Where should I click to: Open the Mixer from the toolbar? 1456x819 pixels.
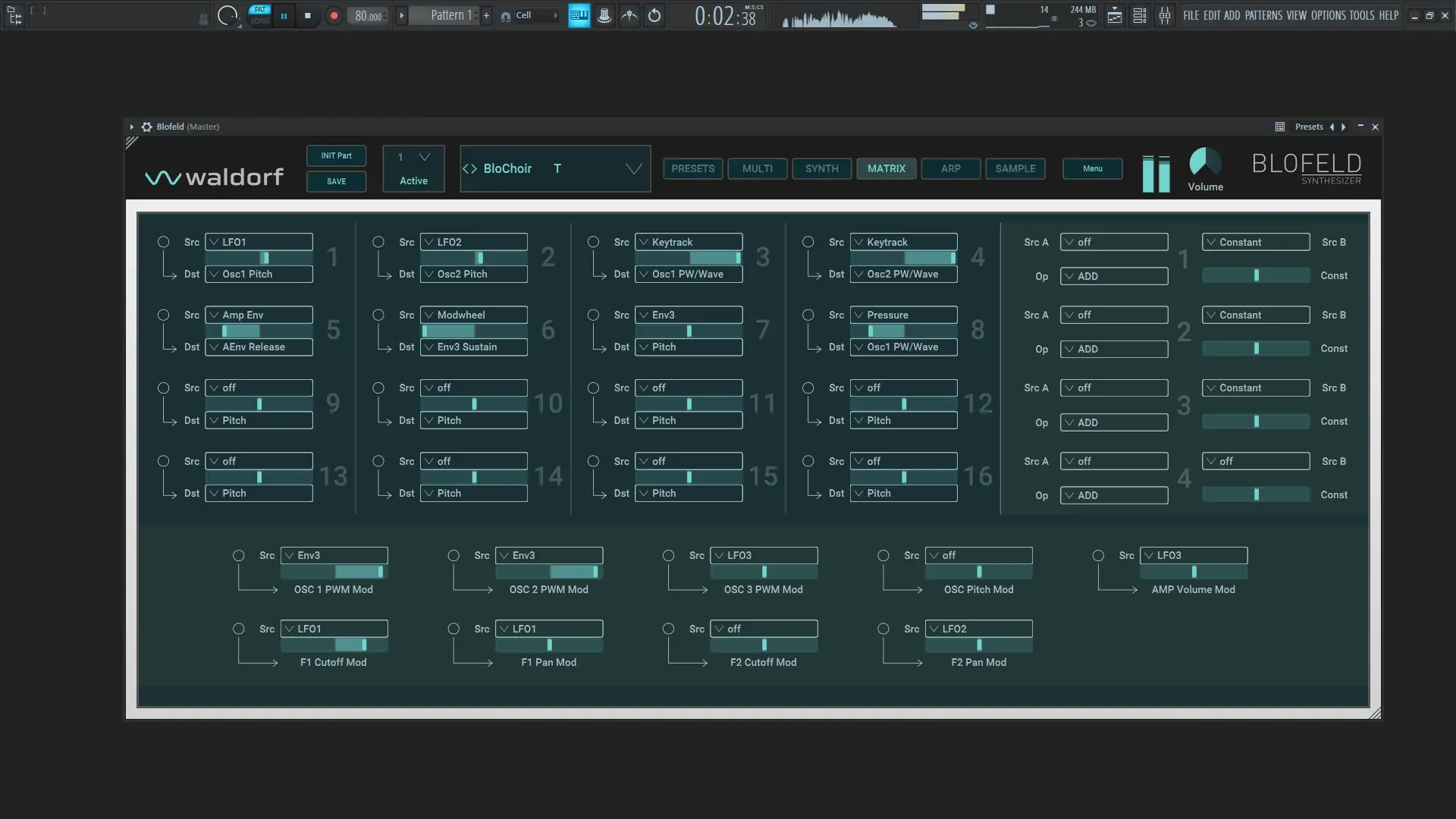click(1166, 15)
